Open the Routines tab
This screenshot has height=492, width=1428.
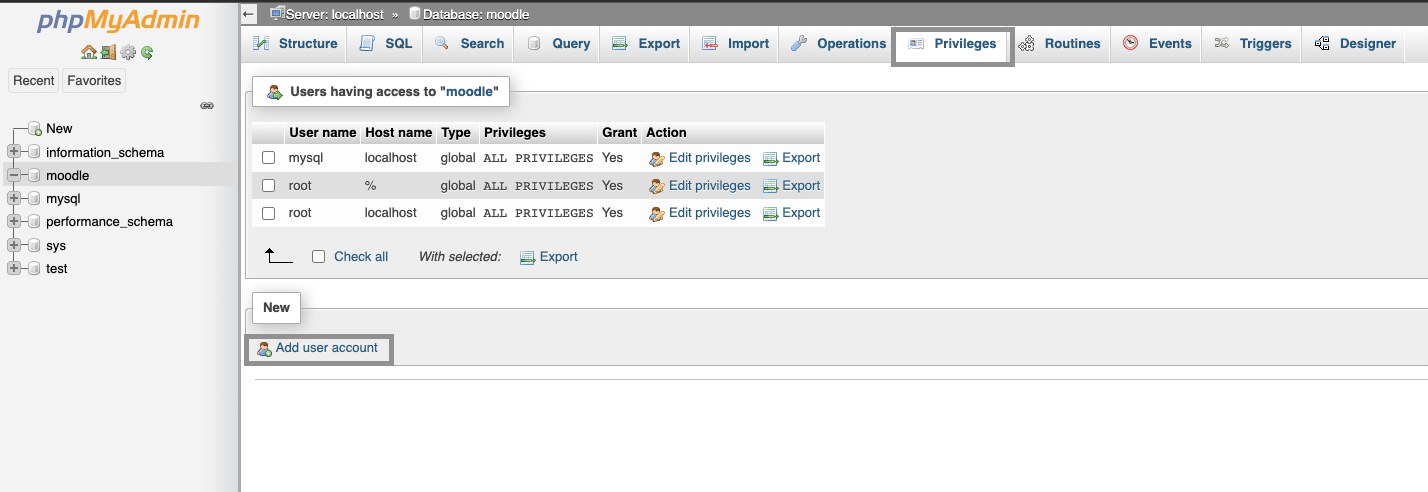pos(1060,44)
